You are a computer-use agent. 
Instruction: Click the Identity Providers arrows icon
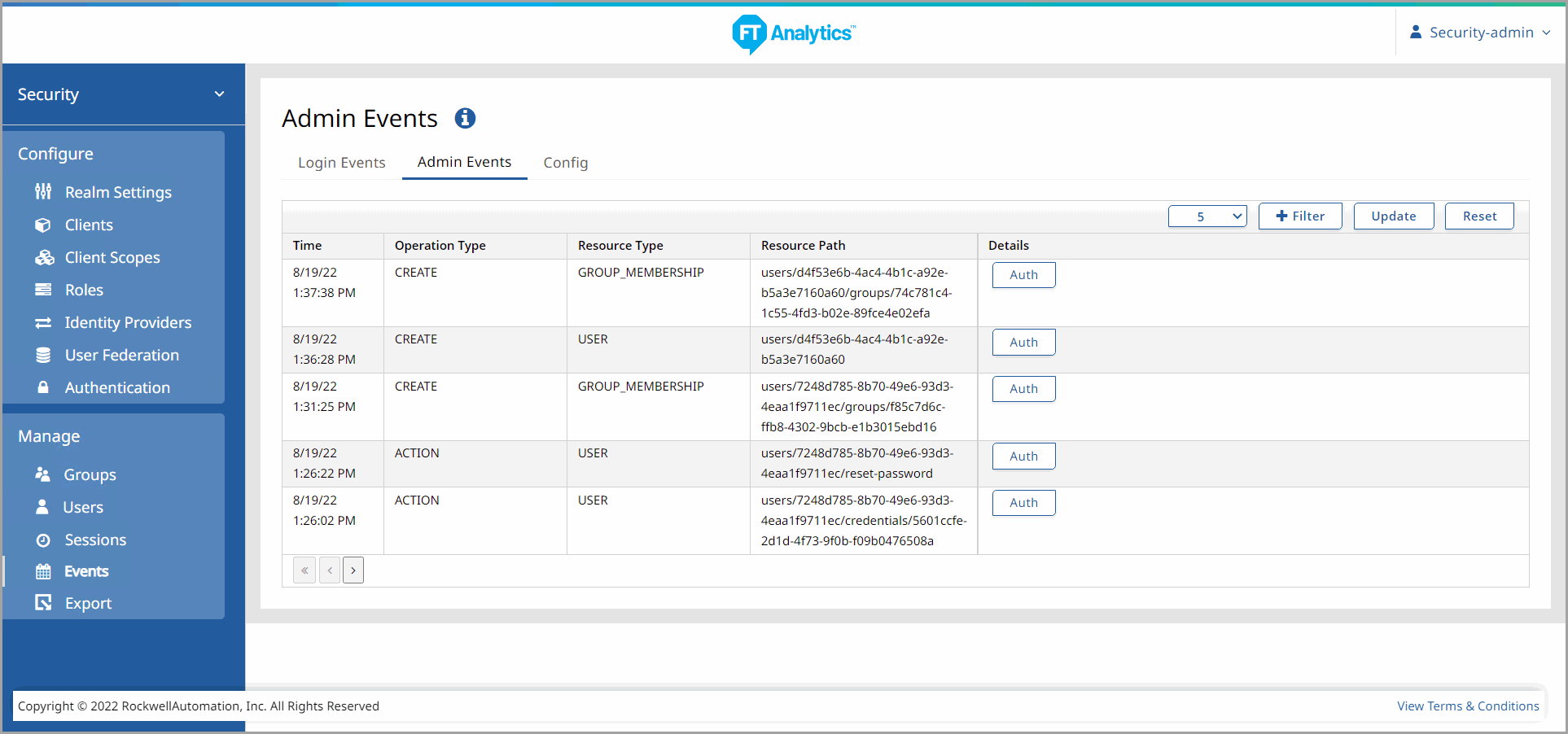43,323
